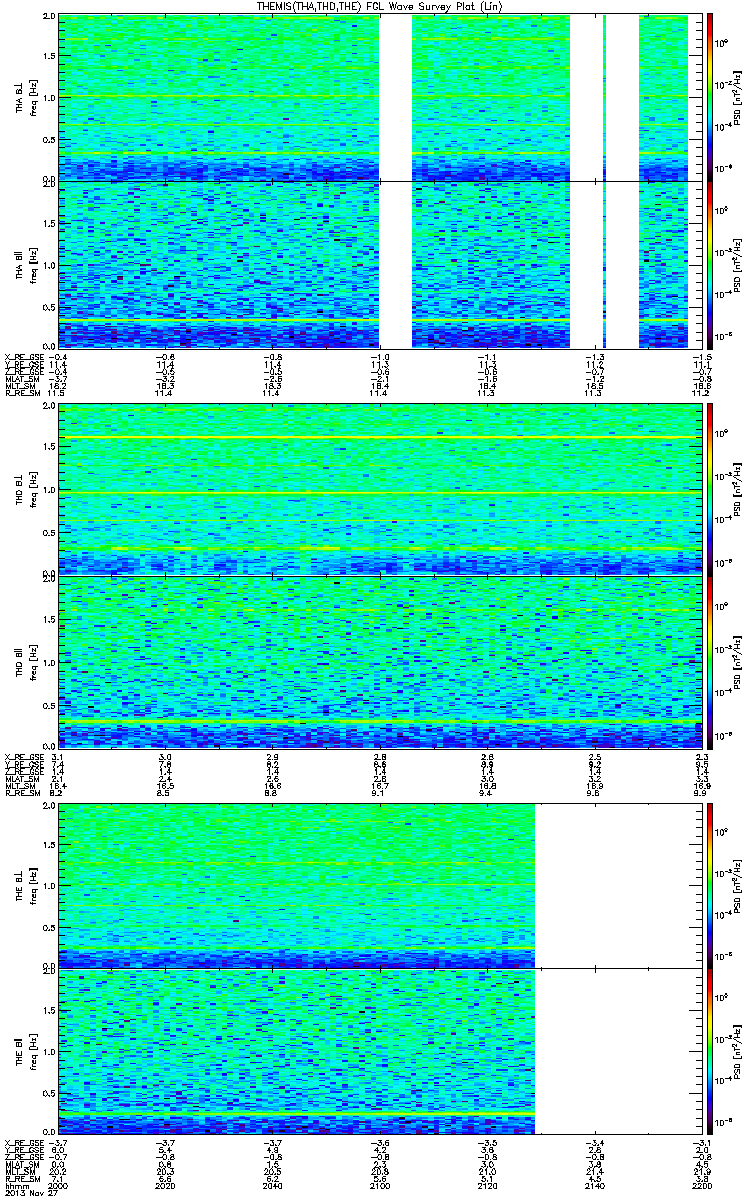The image size is (750, 1200).
Task: Click the THD BII spectrogram panel
Action: [378, 661]
